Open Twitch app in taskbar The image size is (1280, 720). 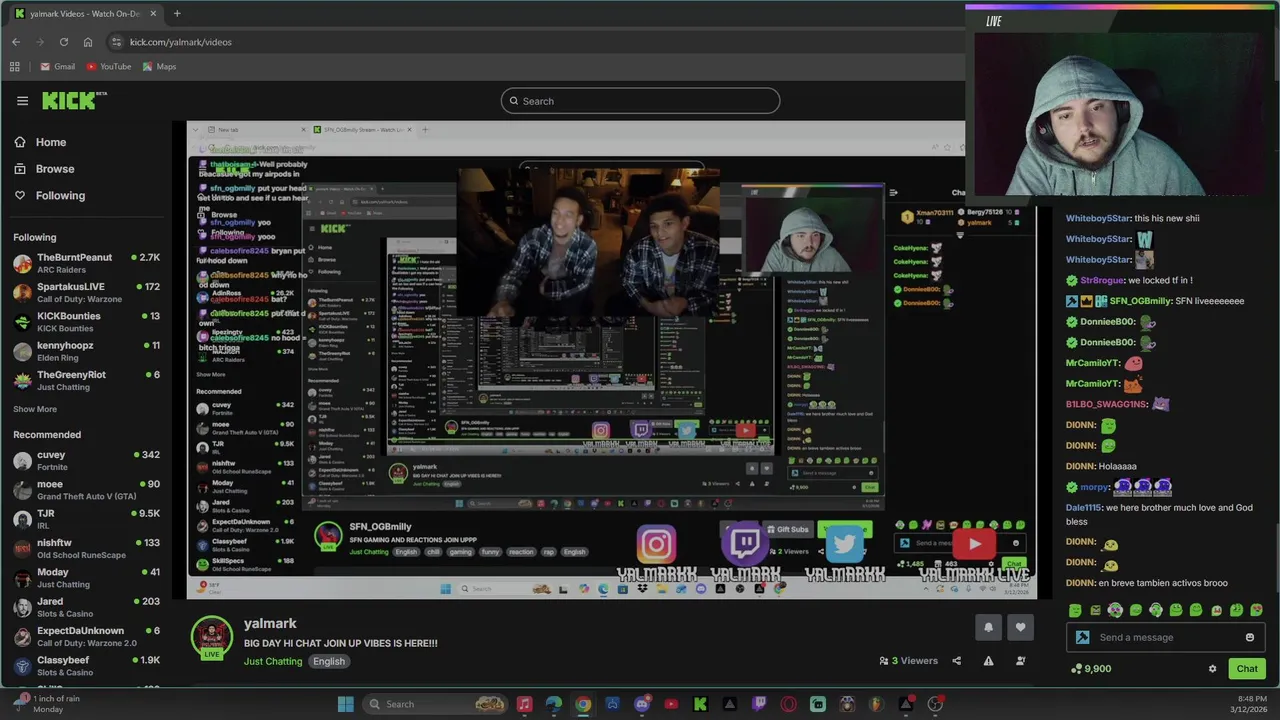pyautogui.click(x=759, y=704)
